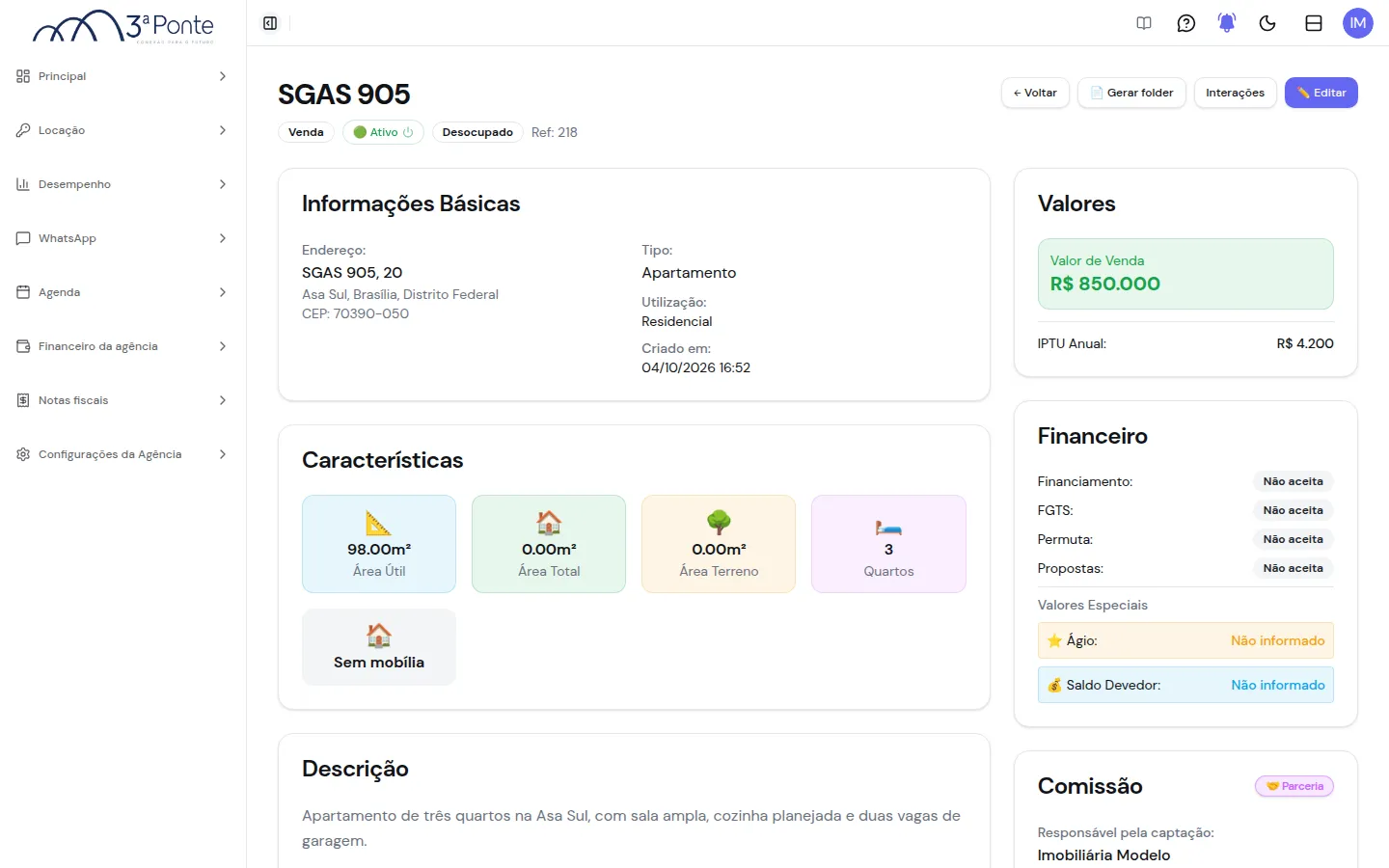Open the documentation book icon
Image resolution: width=1389 pixels, height=868 pixels.
(x=1144, y=23)
